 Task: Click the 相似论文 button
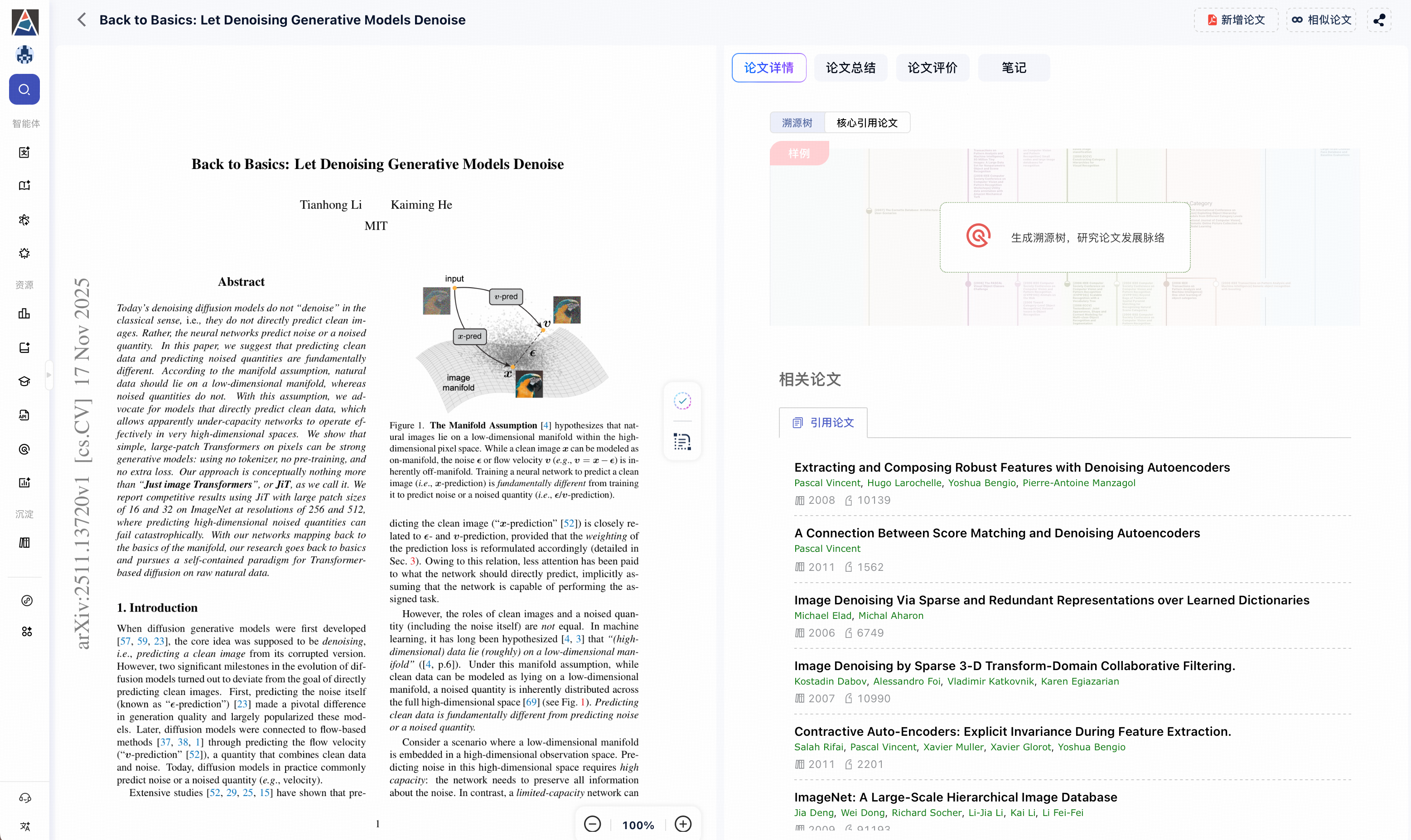[1322, 20]
